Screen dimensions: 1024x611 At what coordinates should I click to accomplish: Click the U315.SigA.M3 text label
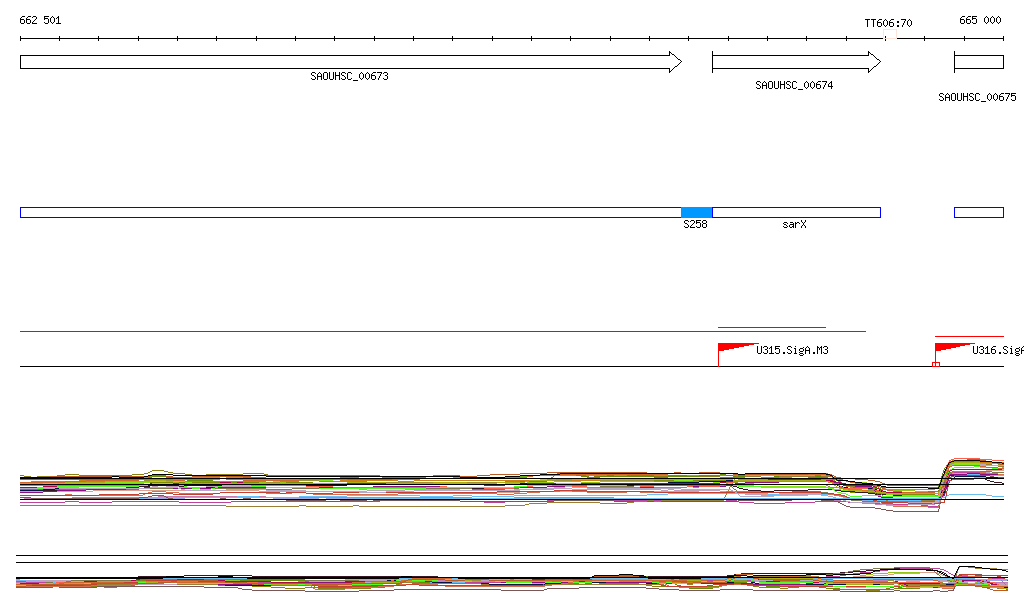tap(794, 350)
